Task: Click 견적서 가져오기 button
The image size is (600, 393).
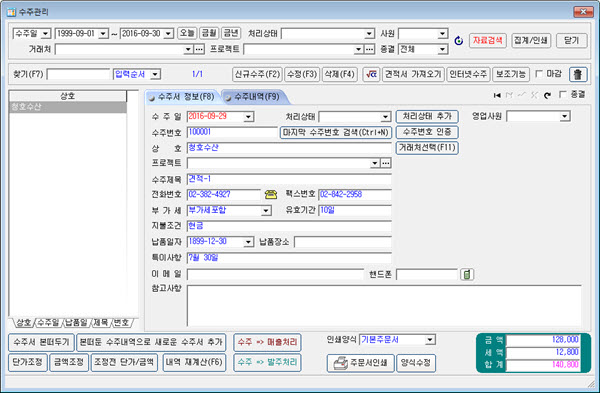Action: (x=413, y=74)
